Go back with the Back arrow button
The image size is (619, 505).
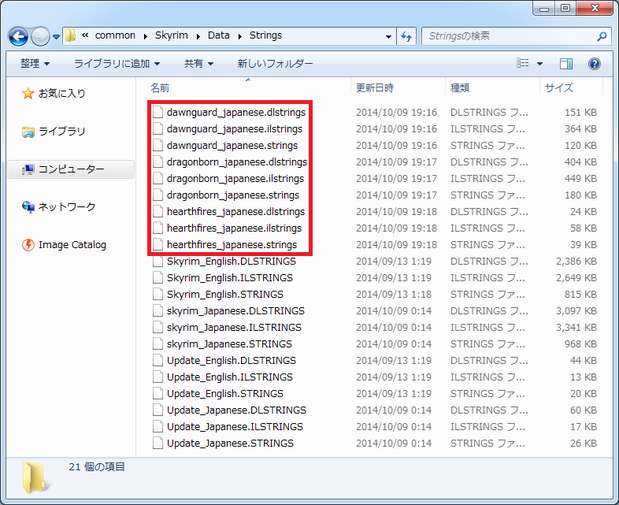[18, 37]
